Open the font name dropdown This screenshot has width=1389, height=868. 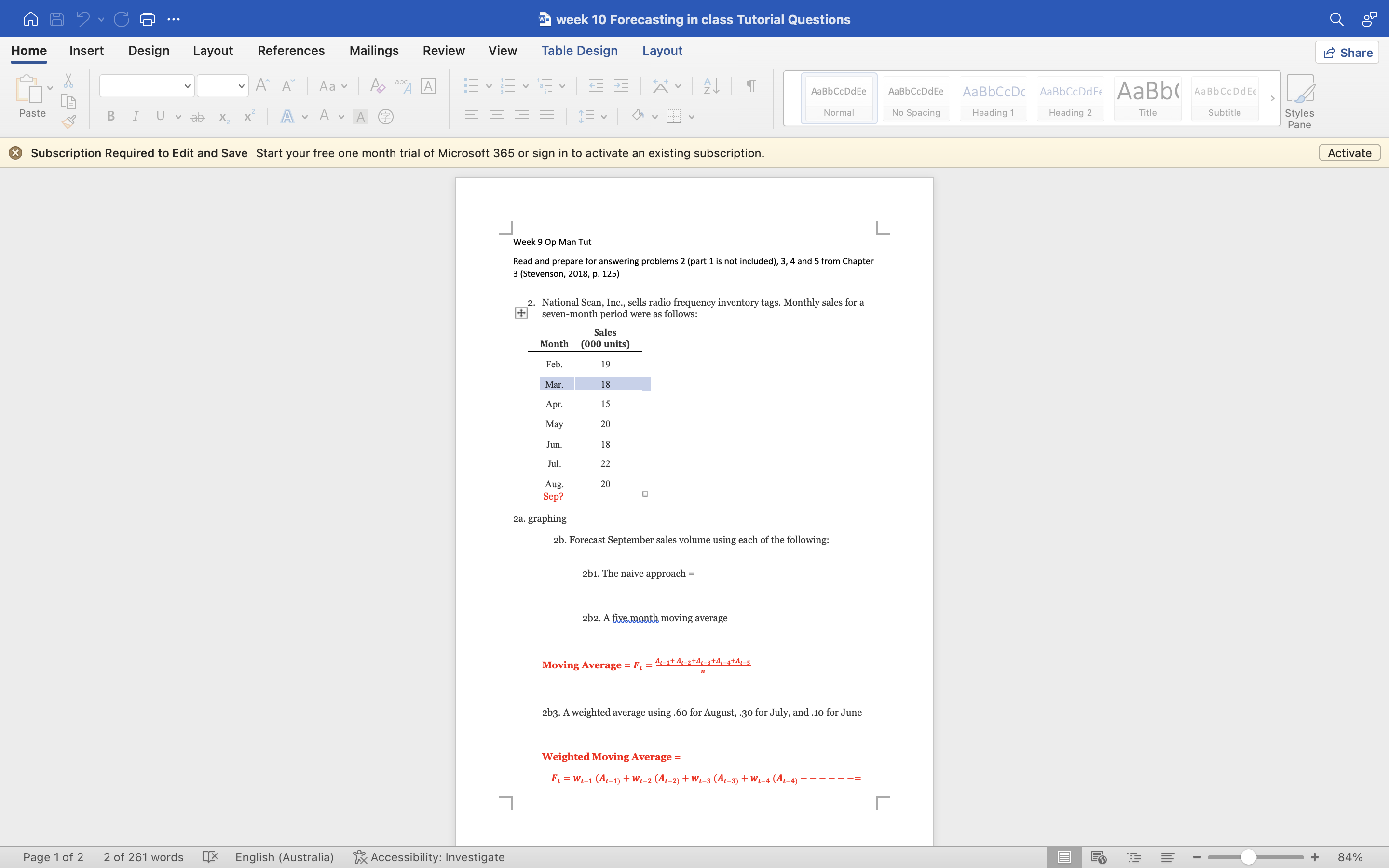coord(187,86)
